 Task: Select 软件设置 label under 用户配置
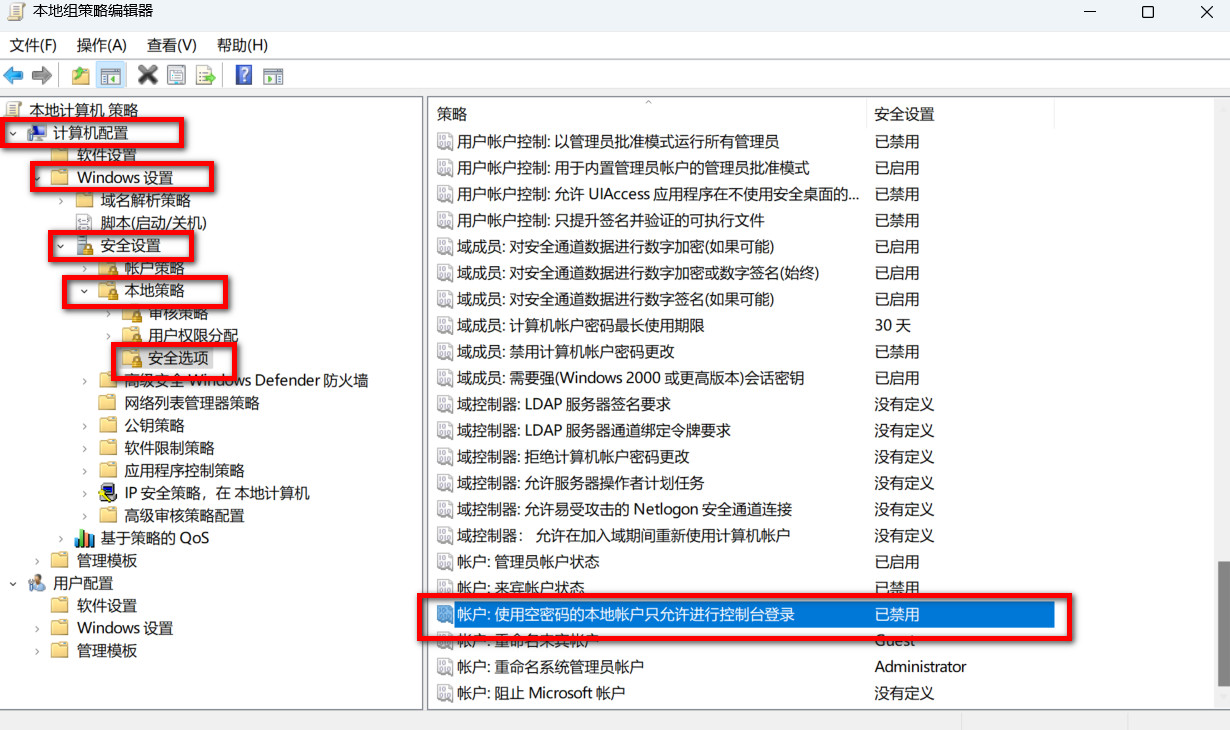(107, 606)
